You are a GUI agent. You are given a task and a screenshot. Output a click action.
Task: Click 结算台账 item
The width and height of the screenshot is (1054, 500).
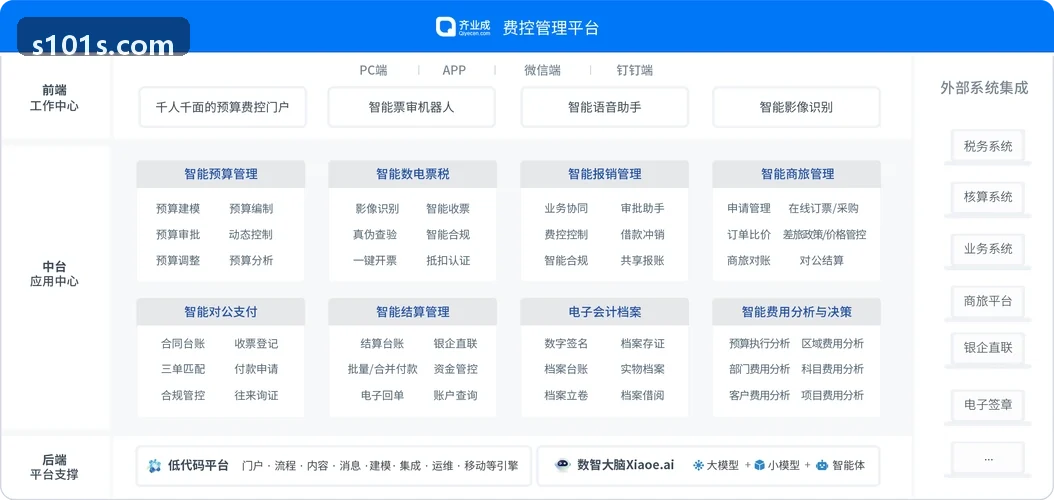click(x=382, y=343)
